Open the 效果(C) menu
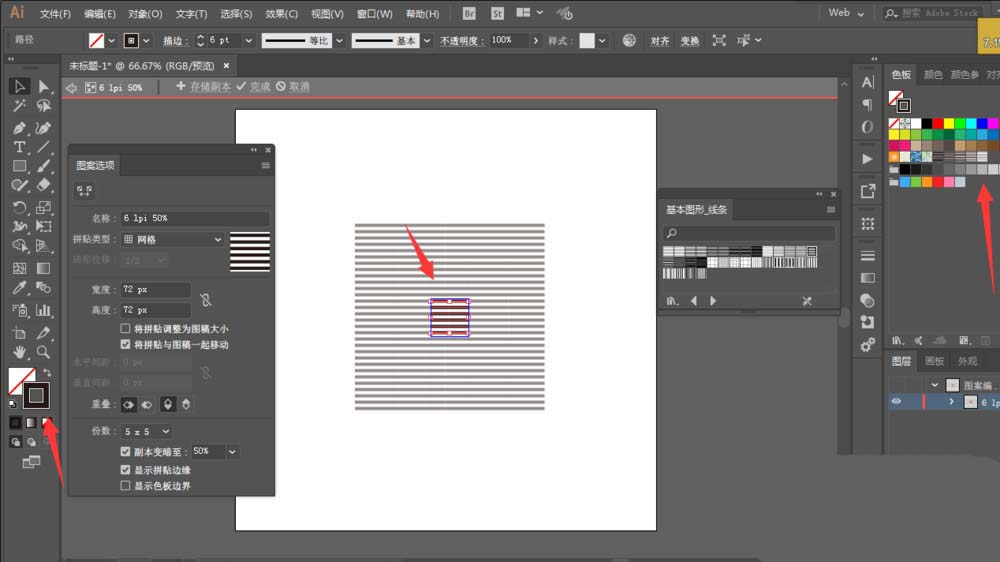Image resolution: width=1000 pixels, height=562 pixels. pyautogui.click(x=281, y=13)
